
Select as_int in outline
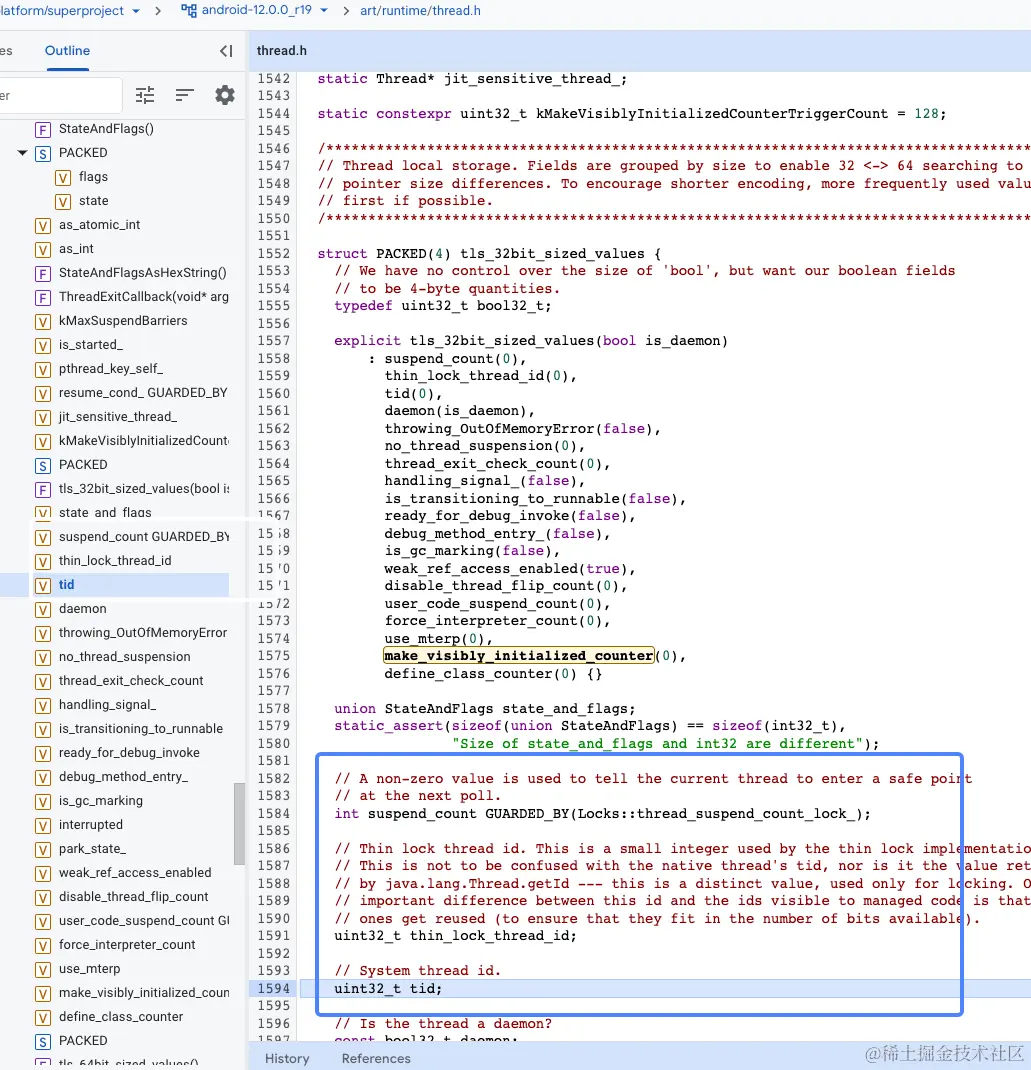[x=76, y=248]
